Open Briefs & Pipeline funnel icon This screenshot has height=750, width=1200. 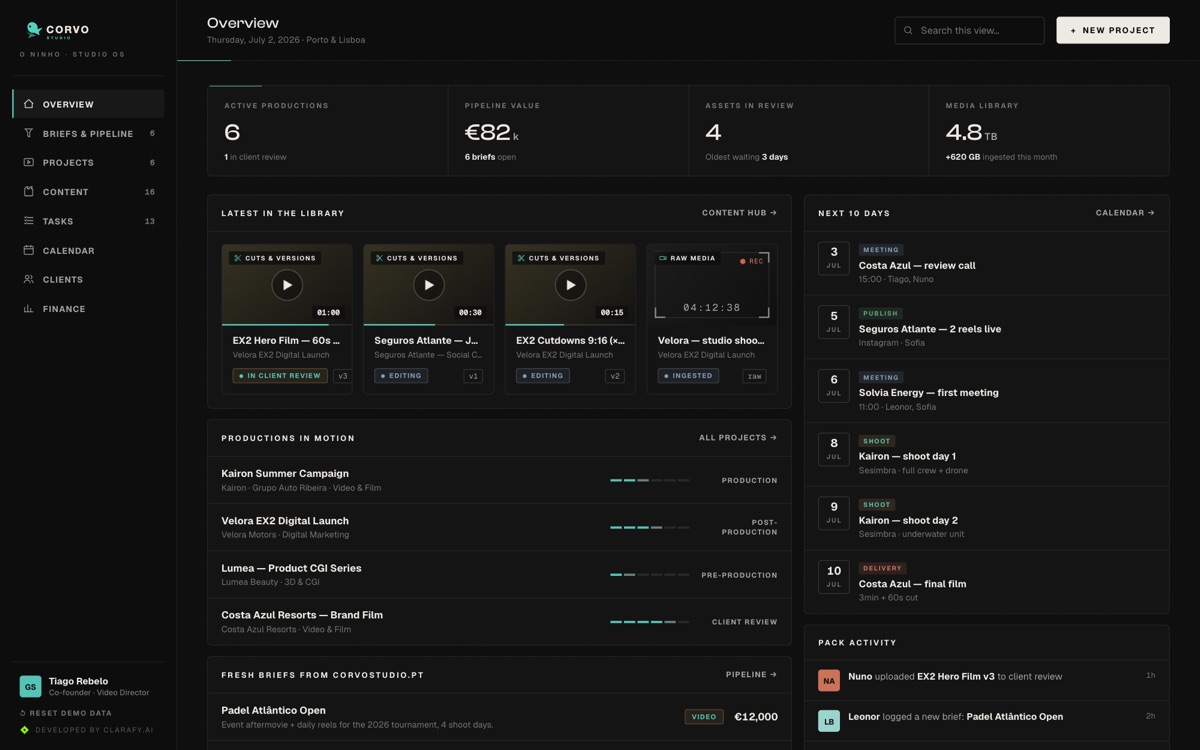coord(28,133)
